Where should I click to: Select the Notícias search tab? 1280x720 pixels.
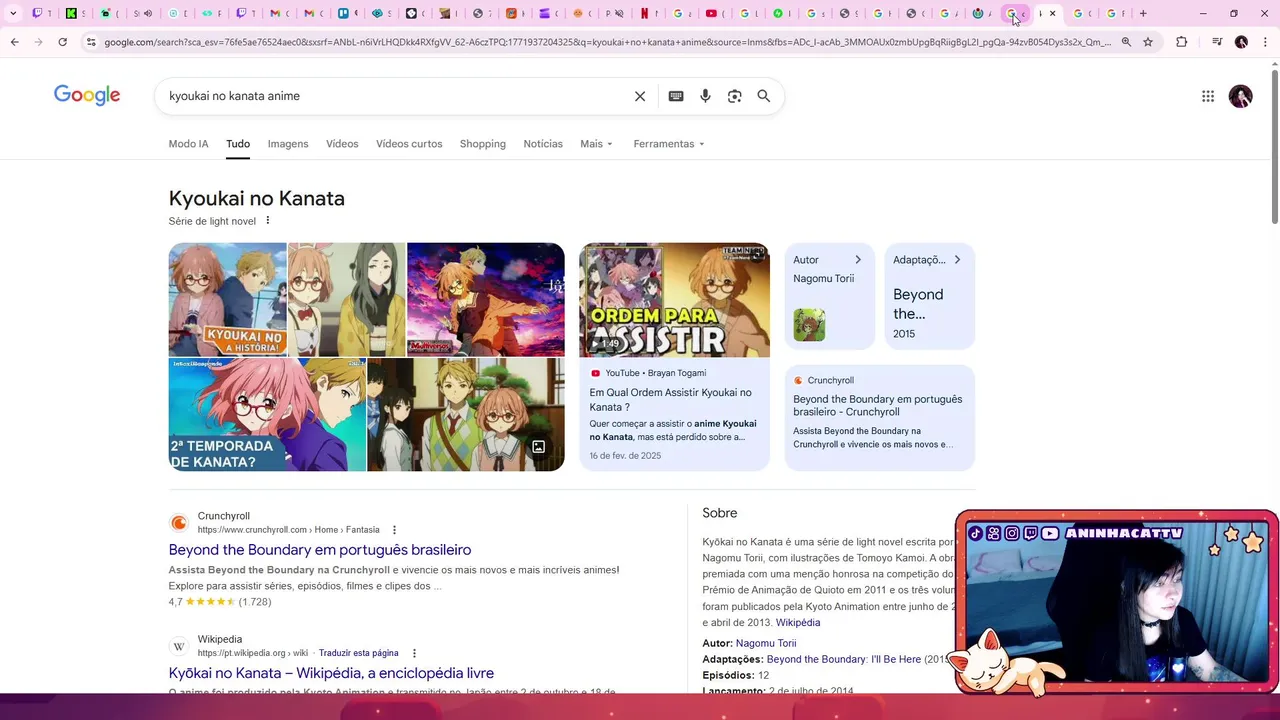point(543,144)
